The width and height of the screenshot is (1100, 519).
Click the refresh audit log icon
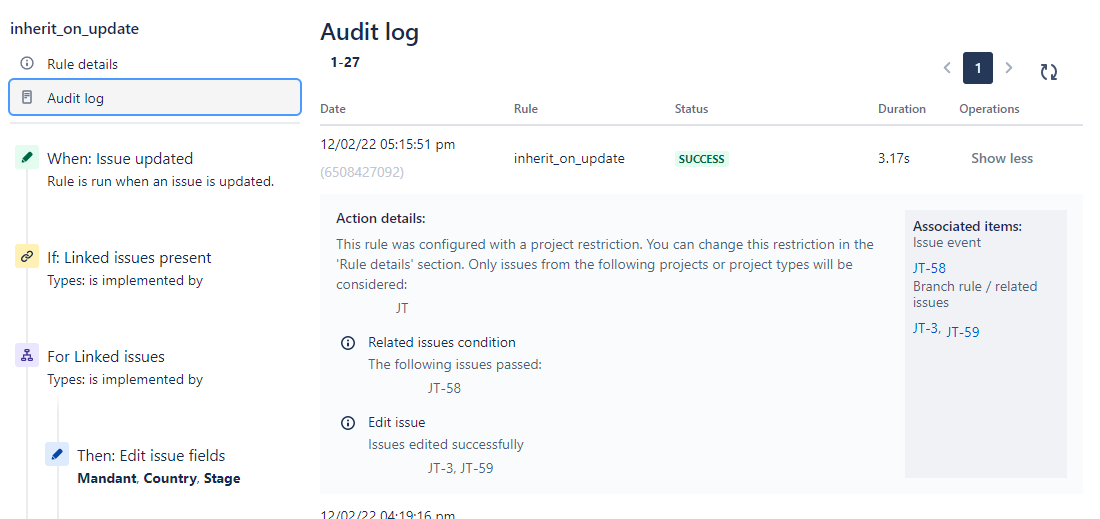point(1048,72)
